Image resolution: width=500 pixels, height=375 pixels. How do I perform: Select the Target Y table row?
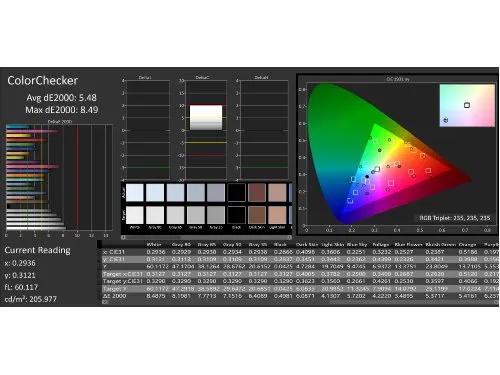coord(300,289)
